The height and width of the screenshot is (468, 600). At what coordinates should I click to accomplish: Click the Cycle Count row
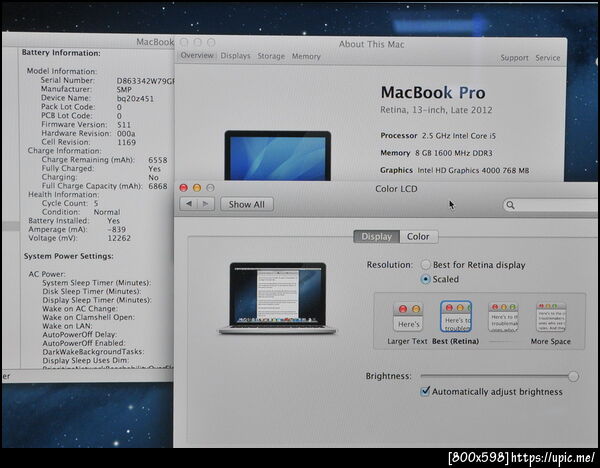[70, 203]
